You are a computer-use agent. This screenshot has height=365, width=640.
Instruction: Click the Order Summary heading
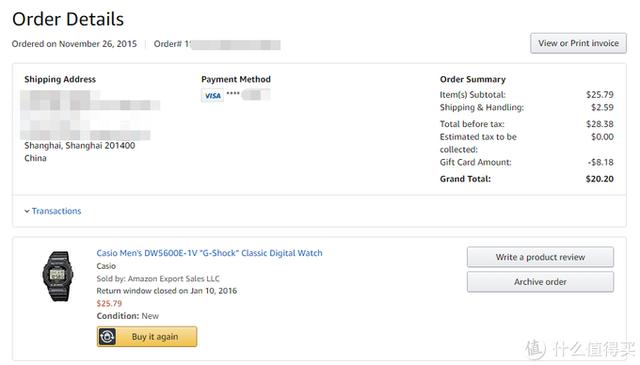(x=473, y=79)
